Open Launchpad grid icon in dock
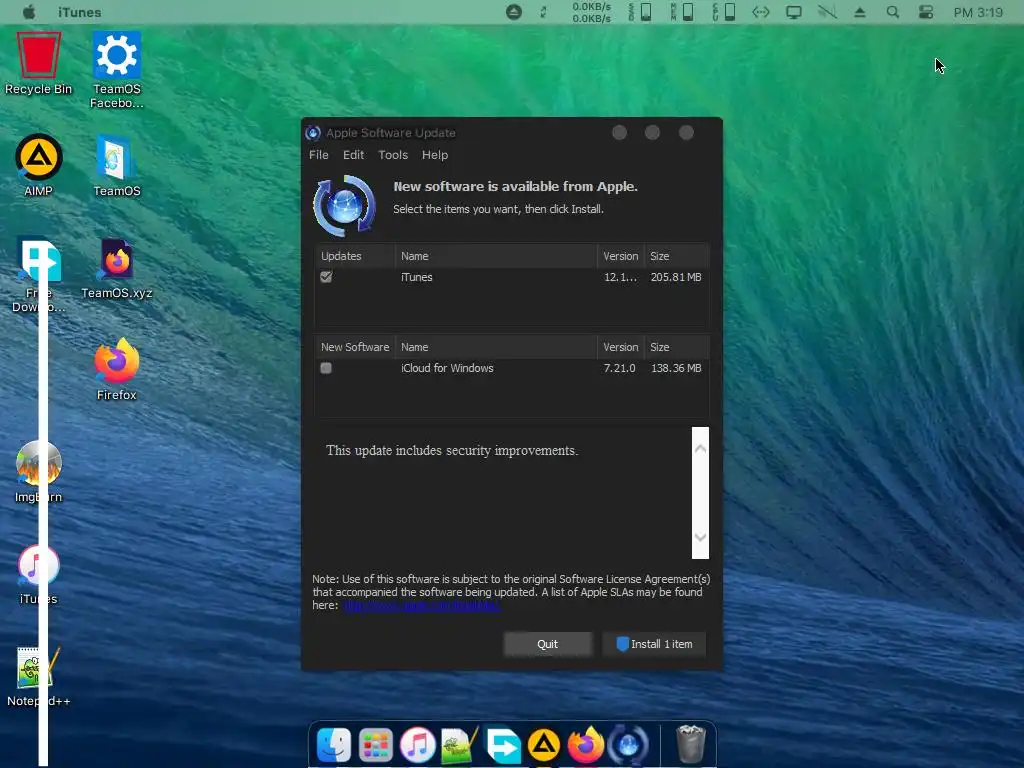The width and height of the screenshot is (1024, 768). pyautogui.click(x=376, y=744)
